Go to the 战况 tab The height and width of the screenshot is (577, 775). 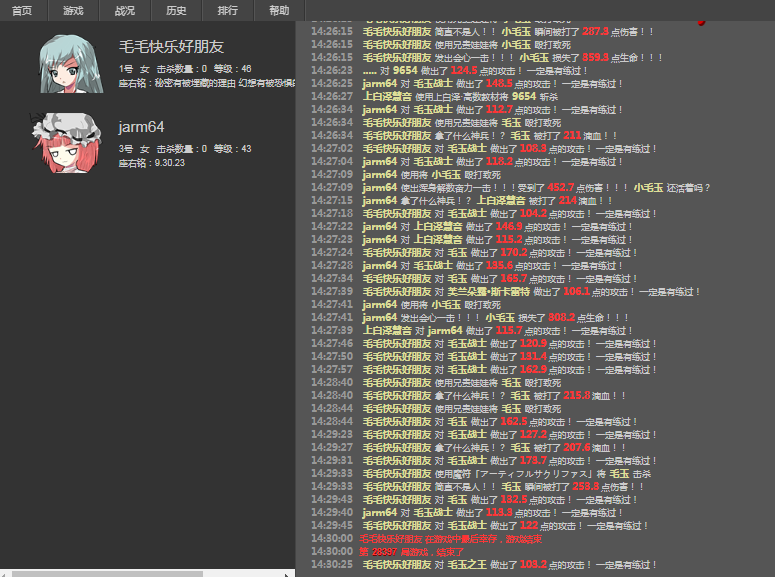[125, 10]
